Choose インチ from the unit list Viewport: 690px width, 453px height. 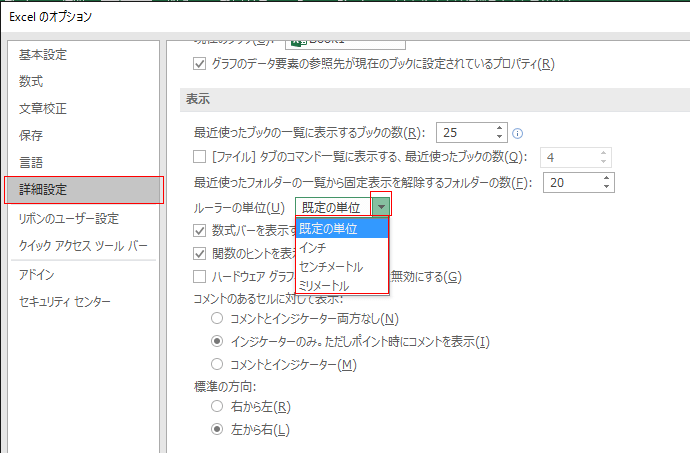coord(342,248)
